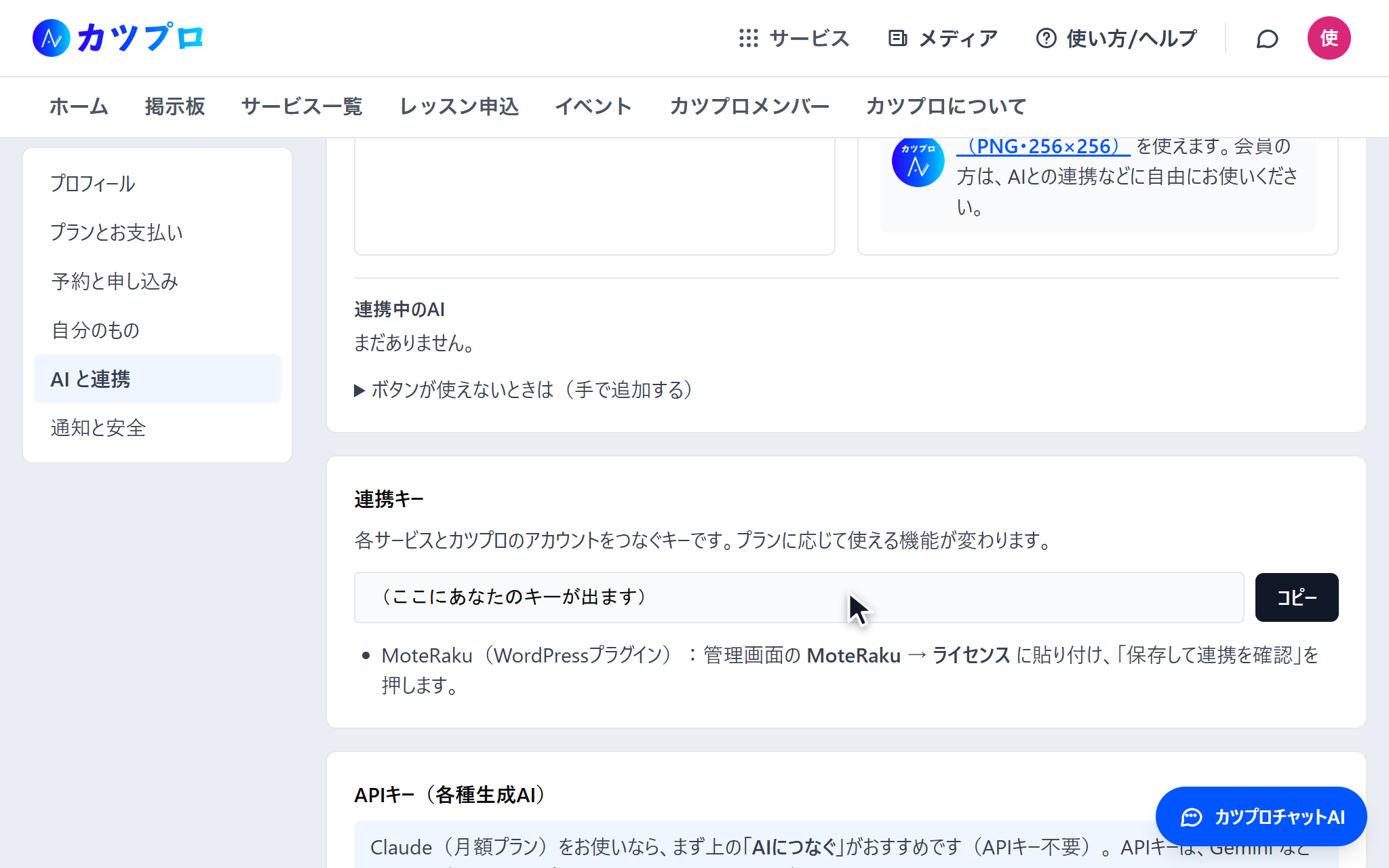
Task: Click the round カツプロ icon image
Action: tap(918, 162)
